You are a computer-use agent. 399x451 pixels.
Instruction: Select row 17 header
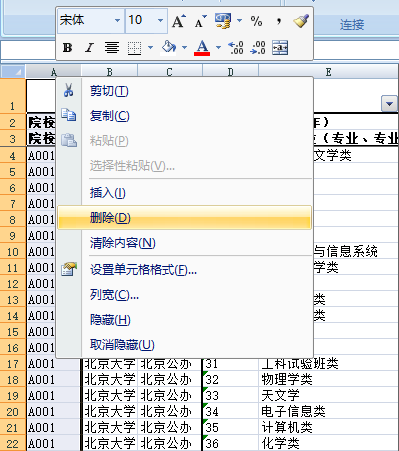[x=13, y=363]
